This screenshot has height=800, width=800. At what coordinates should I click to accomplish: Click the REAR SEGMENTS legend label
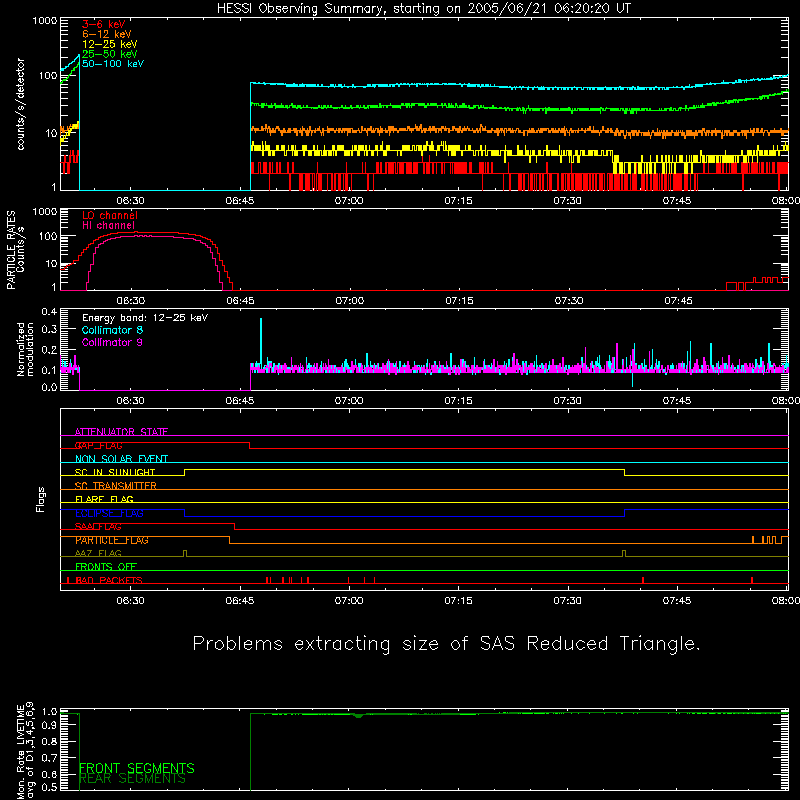(x=132, y=779)
